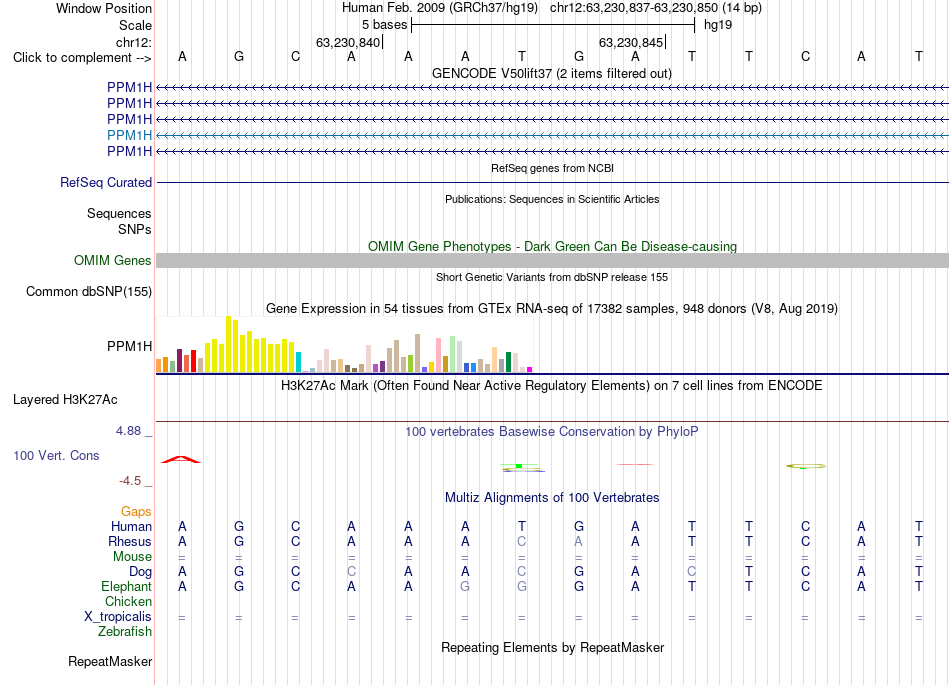Click the 'Rhesus' alignment row label
This screenshot has height=685, width=950.
point(130,541)
